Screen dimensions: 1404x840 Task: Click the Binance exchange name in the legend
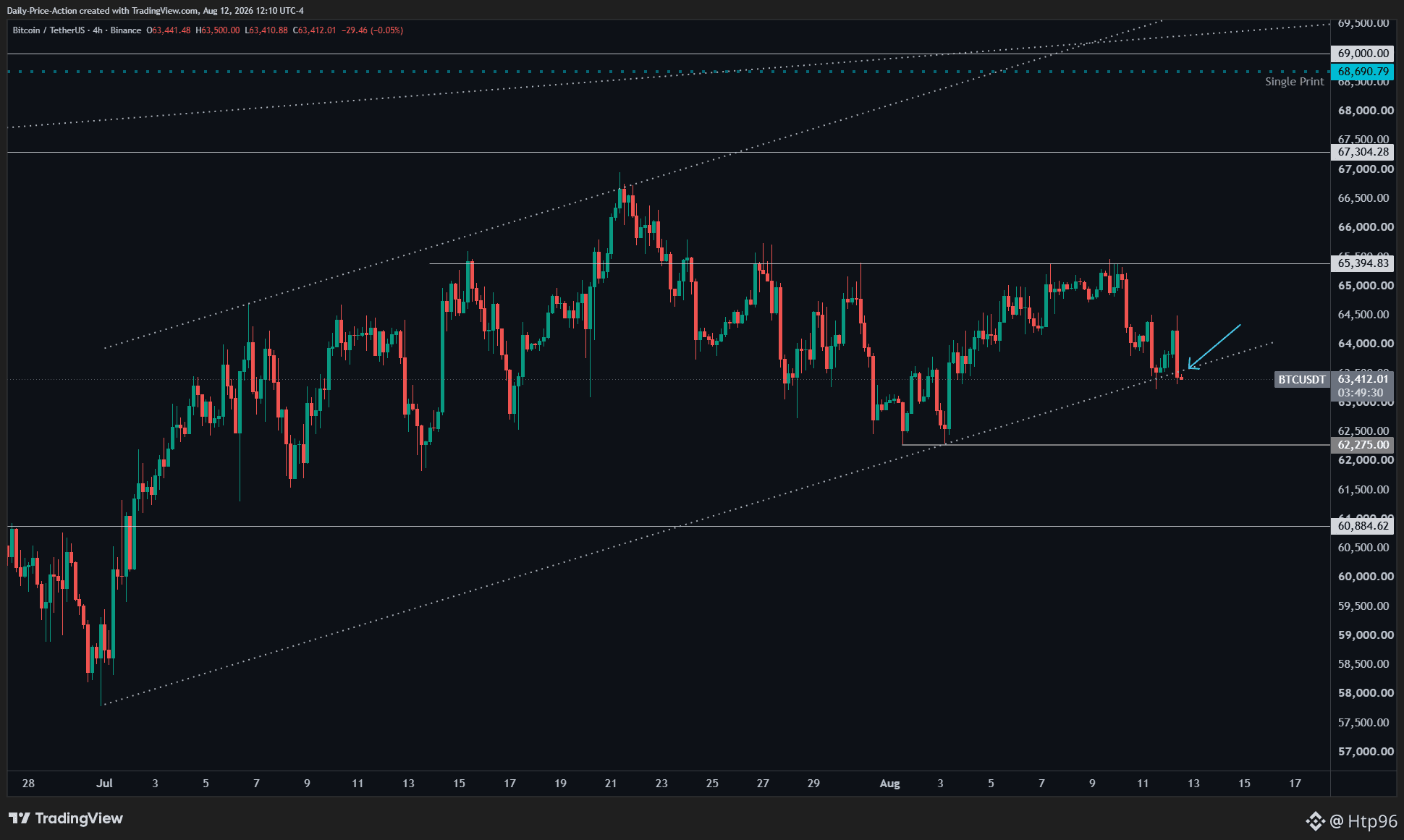[126, 30]
